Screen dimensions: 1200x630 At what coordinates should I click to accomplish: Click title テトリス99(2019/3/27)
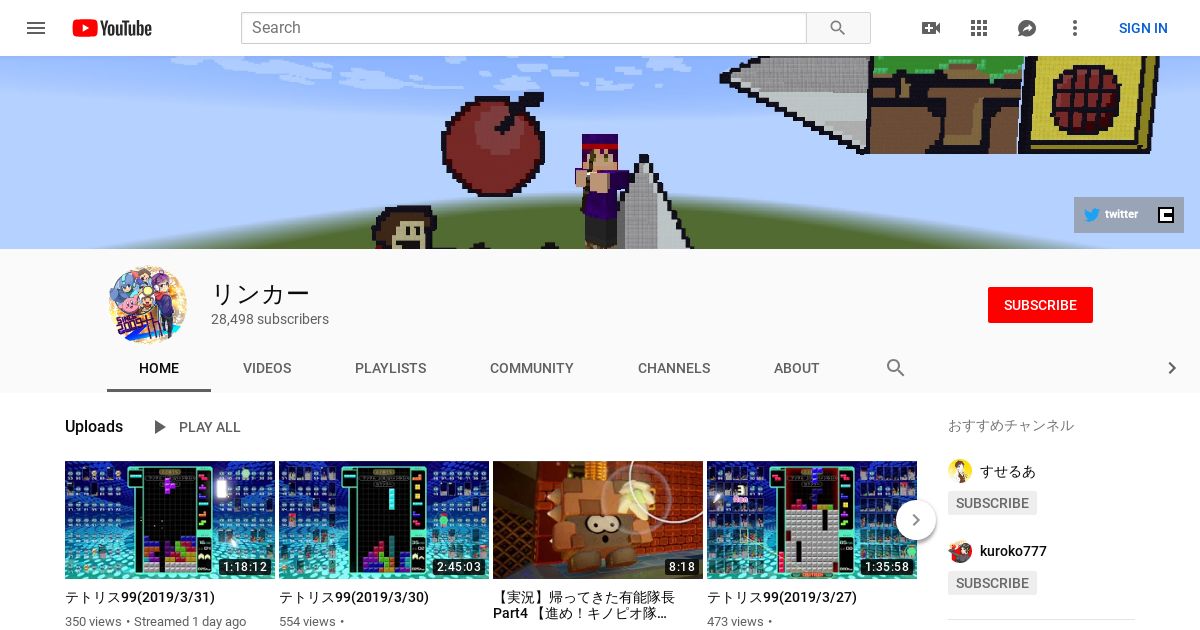point(782,597)
